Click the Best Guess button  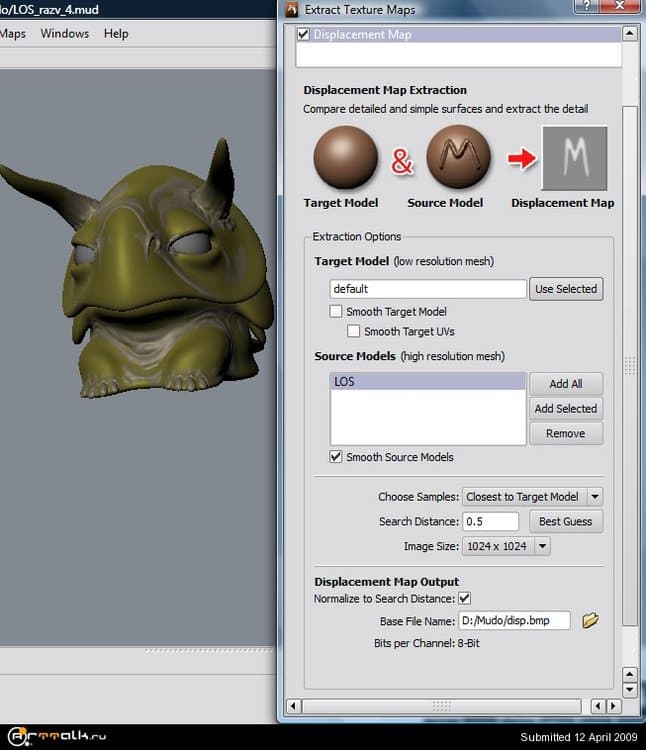566,521
